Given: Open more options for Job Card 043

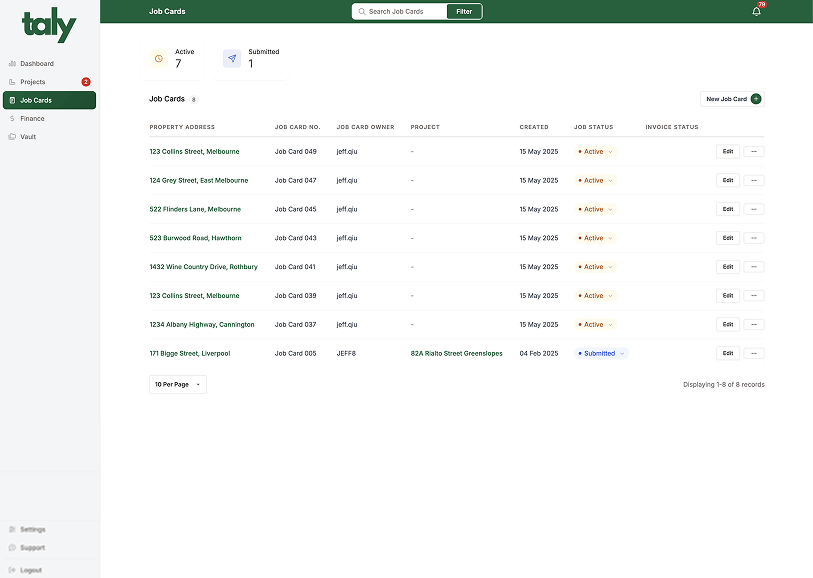Looking at the screenshot, I should tap(753, 238).
